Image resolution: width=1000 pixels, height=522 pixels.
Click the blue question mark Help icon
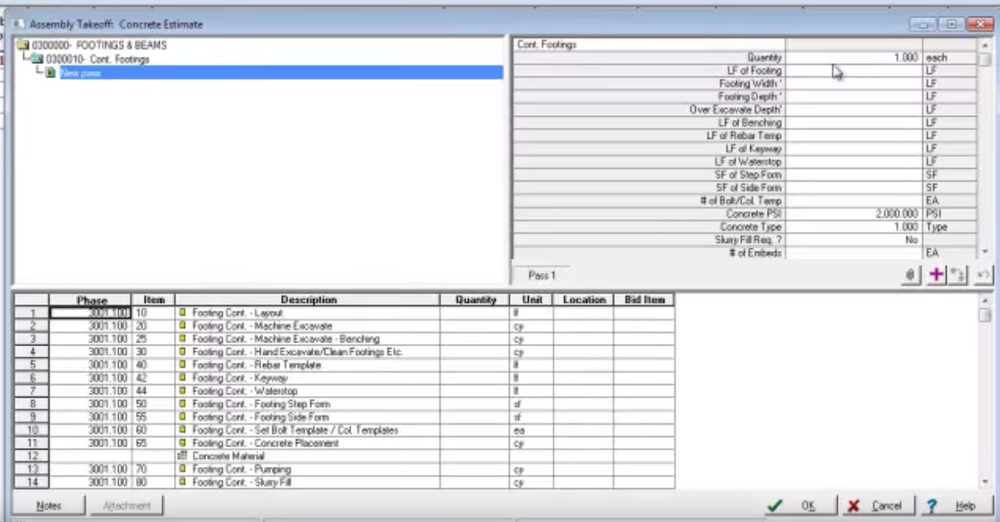click(x=932, y=505)
